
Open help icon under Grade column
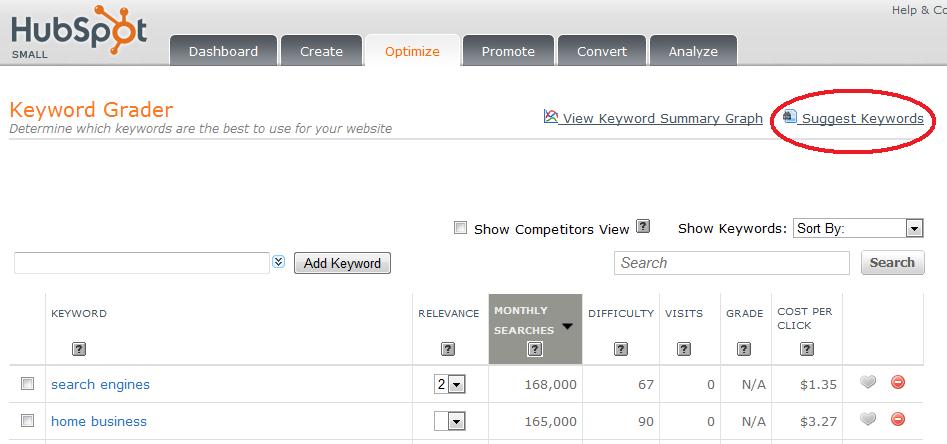pyautogui.click(x=744, y=349)
